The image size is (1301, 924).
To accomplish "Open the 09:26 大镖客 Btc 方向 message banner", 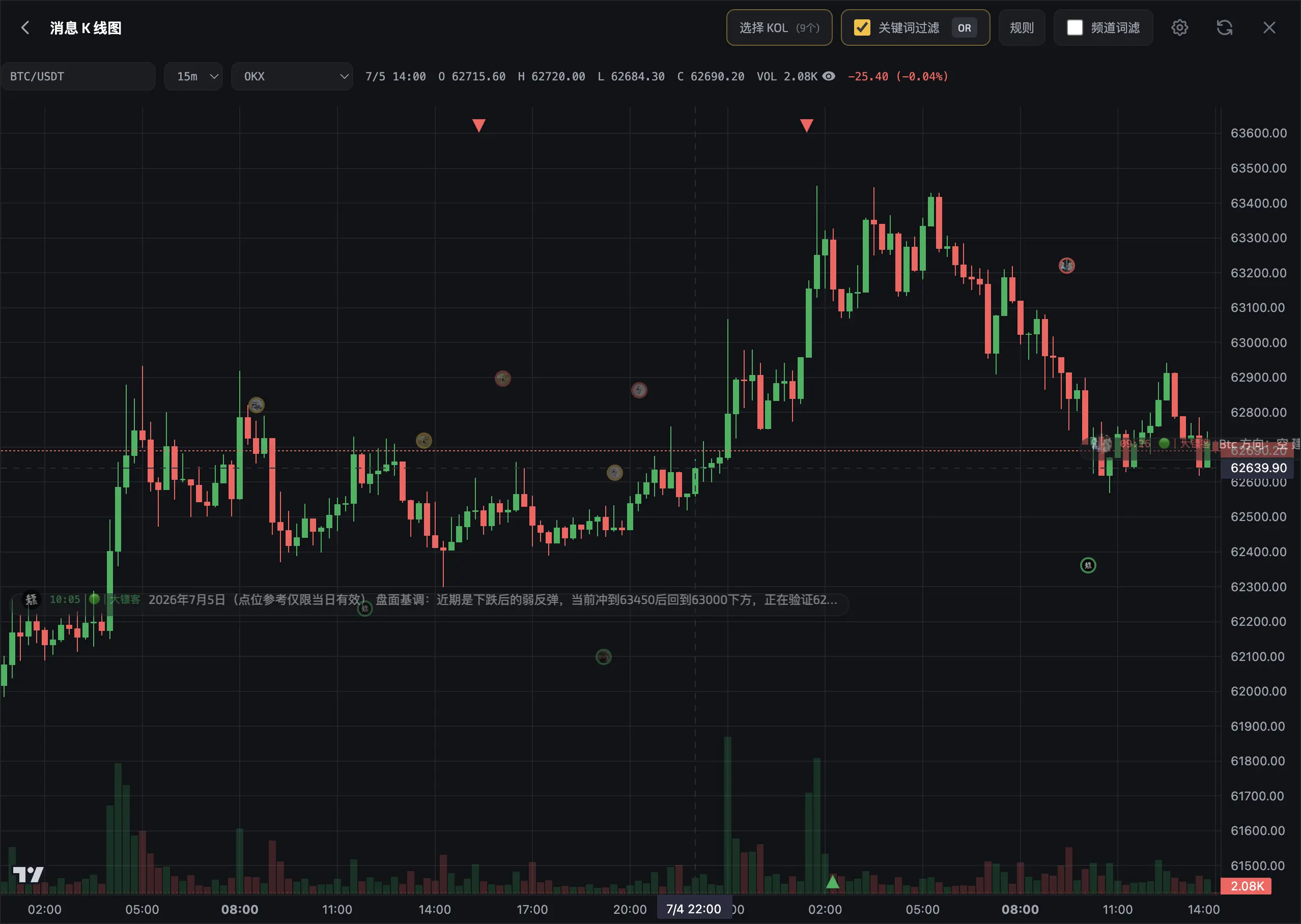I will pos(1190,444).
